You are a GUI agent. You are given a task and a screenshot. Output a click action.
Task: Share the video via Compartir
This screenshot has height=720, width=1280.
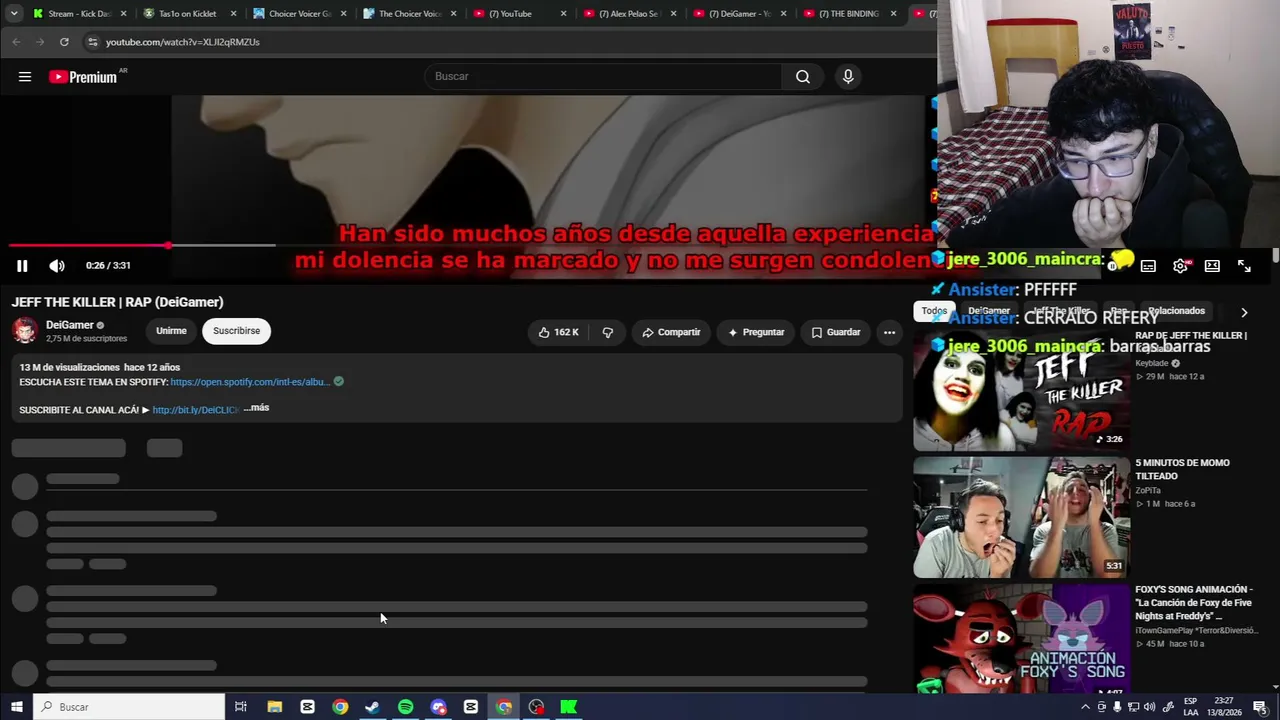click(x=671, y=332)
